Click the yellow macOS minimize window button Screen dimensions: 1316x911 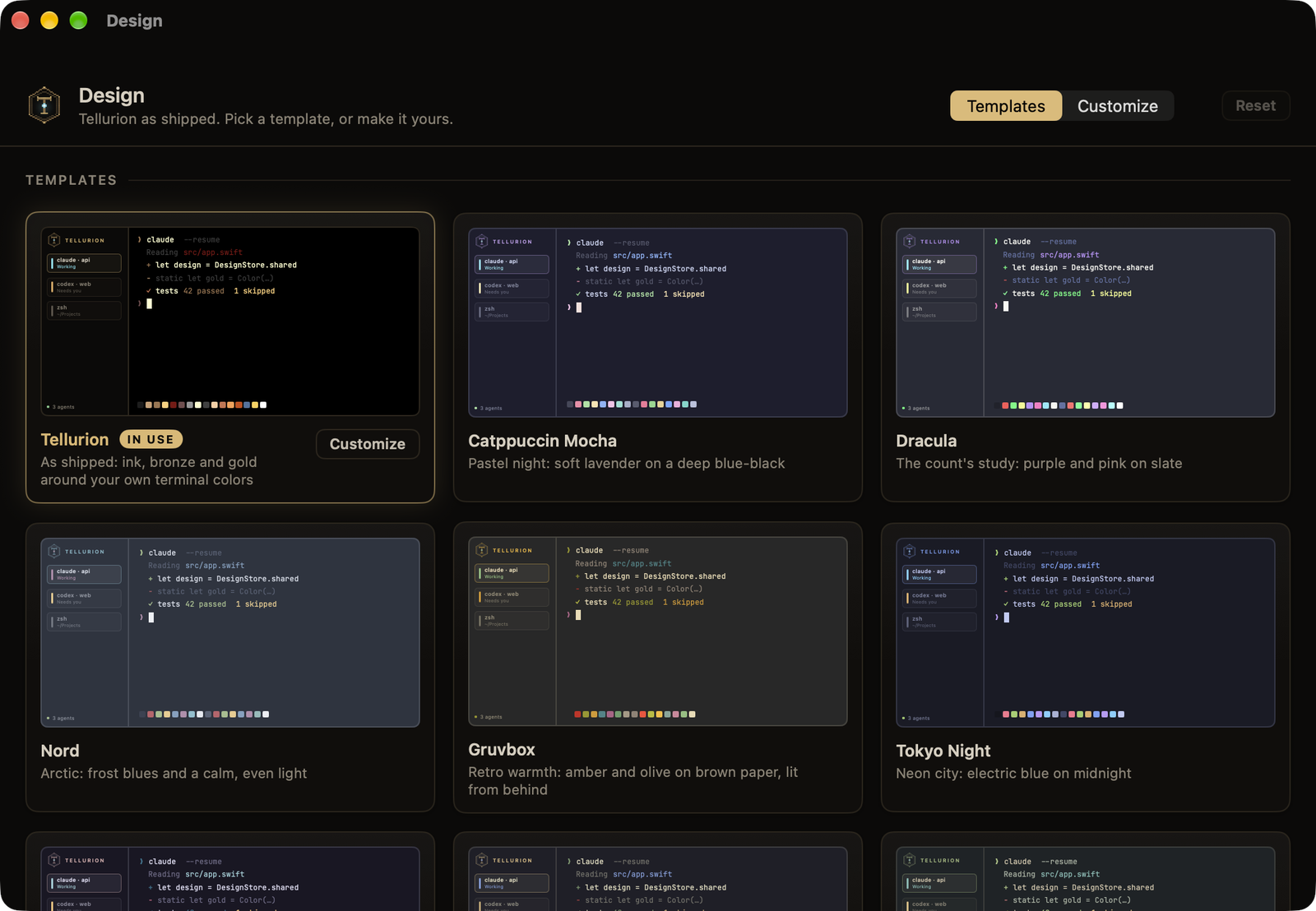point(49,21)
